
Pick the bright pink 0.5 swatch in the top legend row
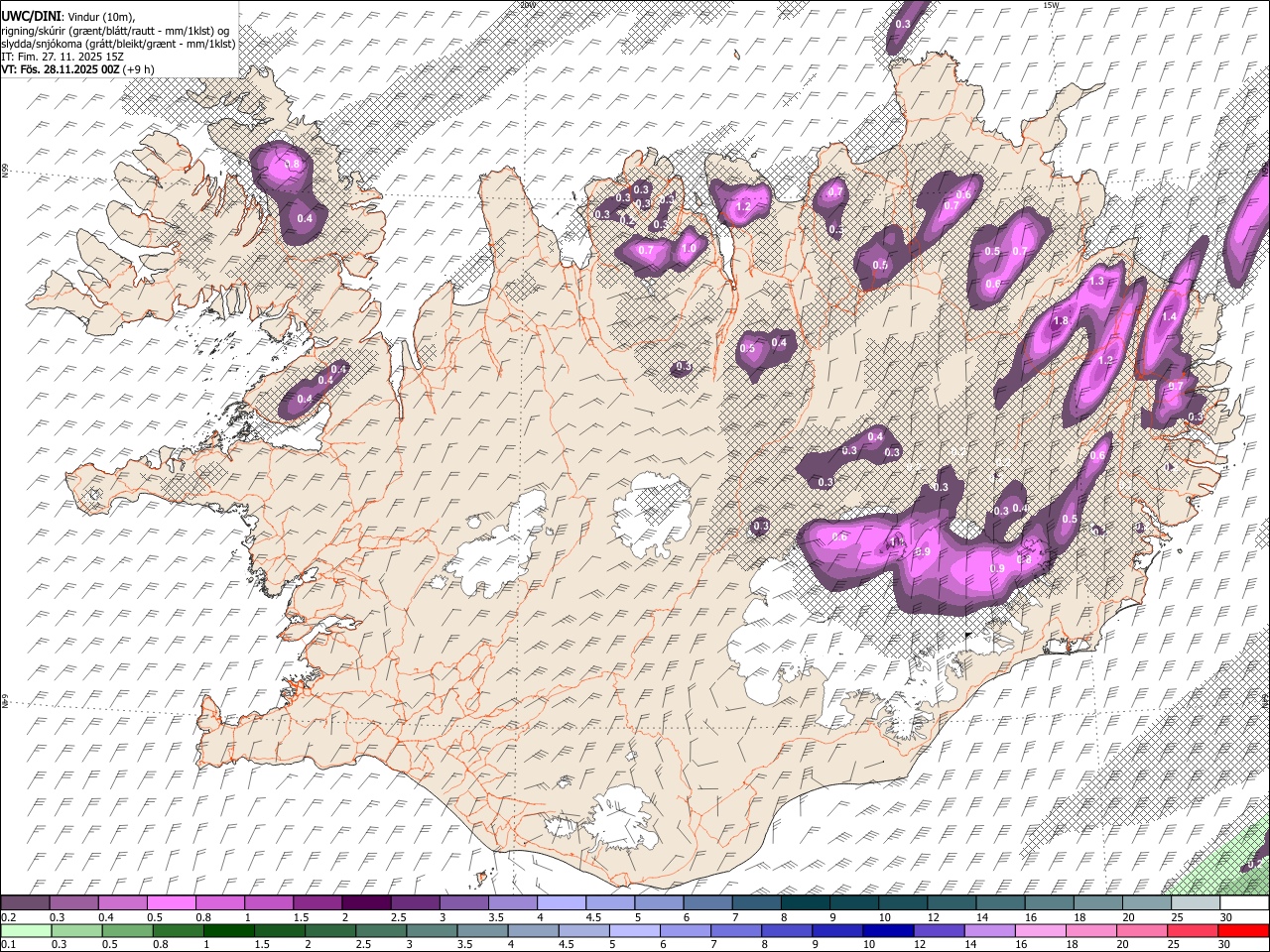171,903
